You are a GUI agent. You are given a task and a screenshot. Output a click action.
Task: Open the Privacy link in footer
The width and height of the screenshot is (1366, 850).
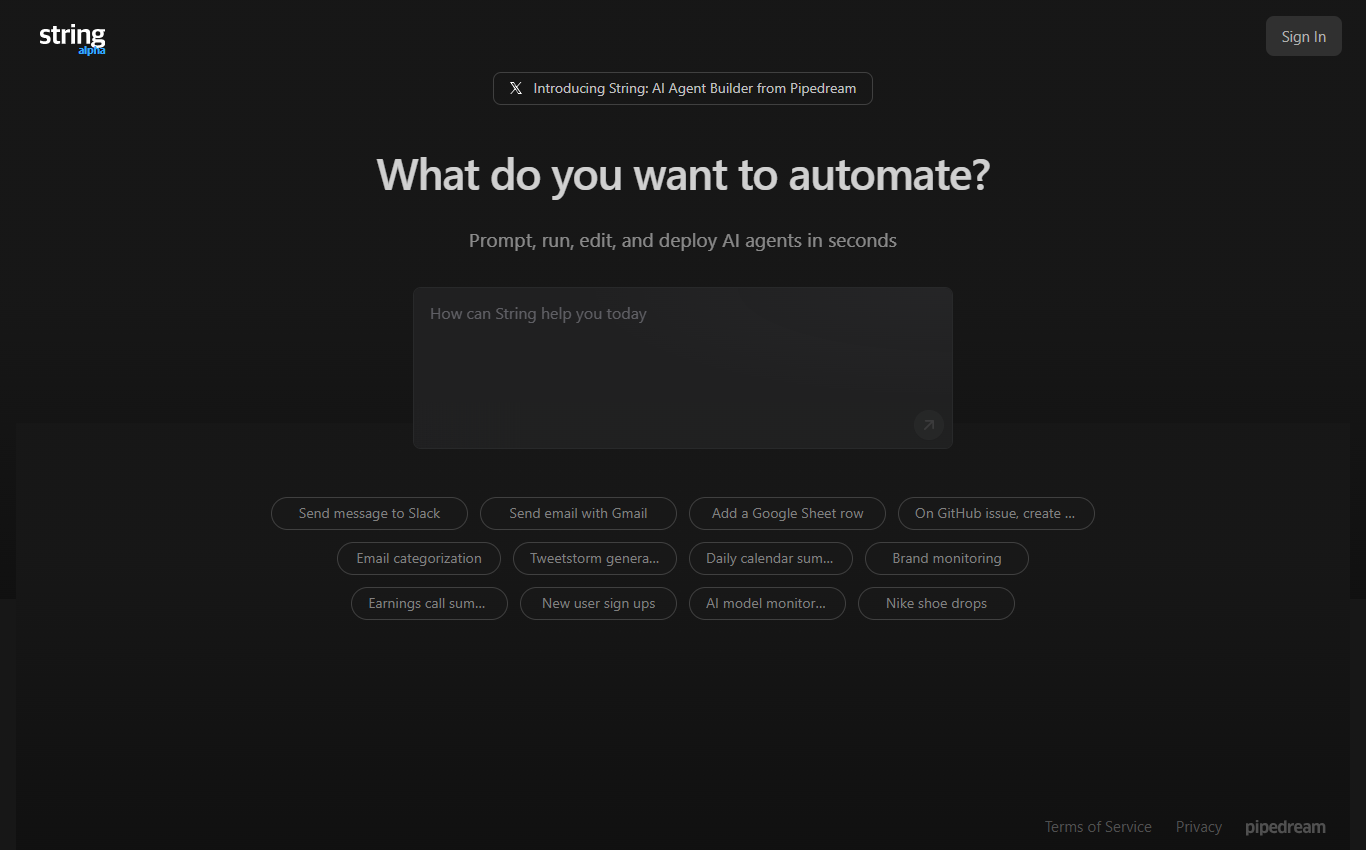click(1199, 827)
